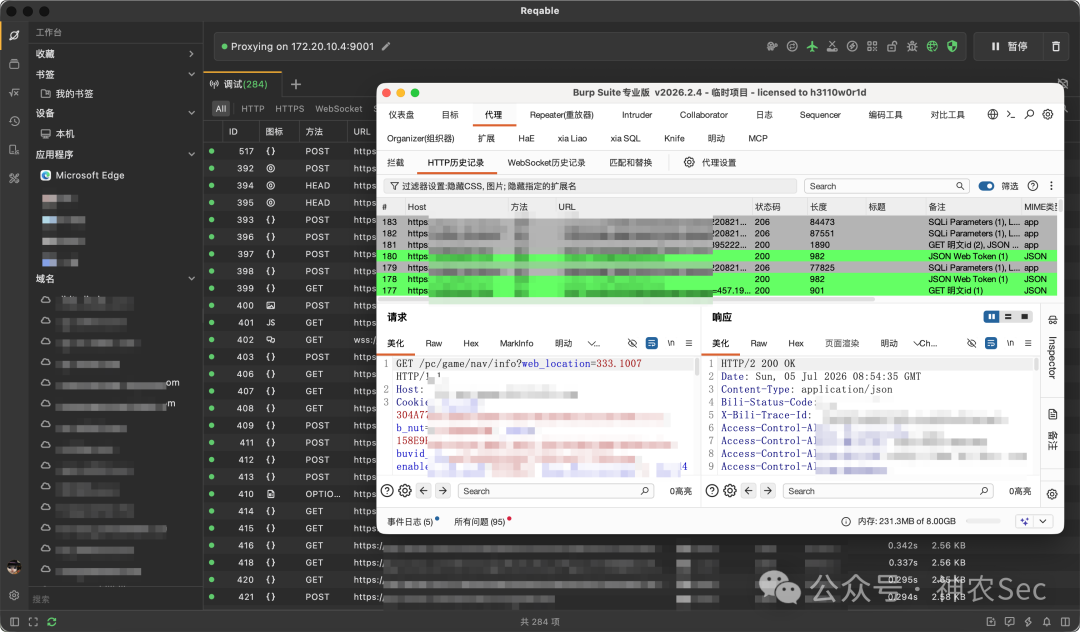Open the QR code icon in Reqable toolbar
The image size is (1080, 632).
872,46
